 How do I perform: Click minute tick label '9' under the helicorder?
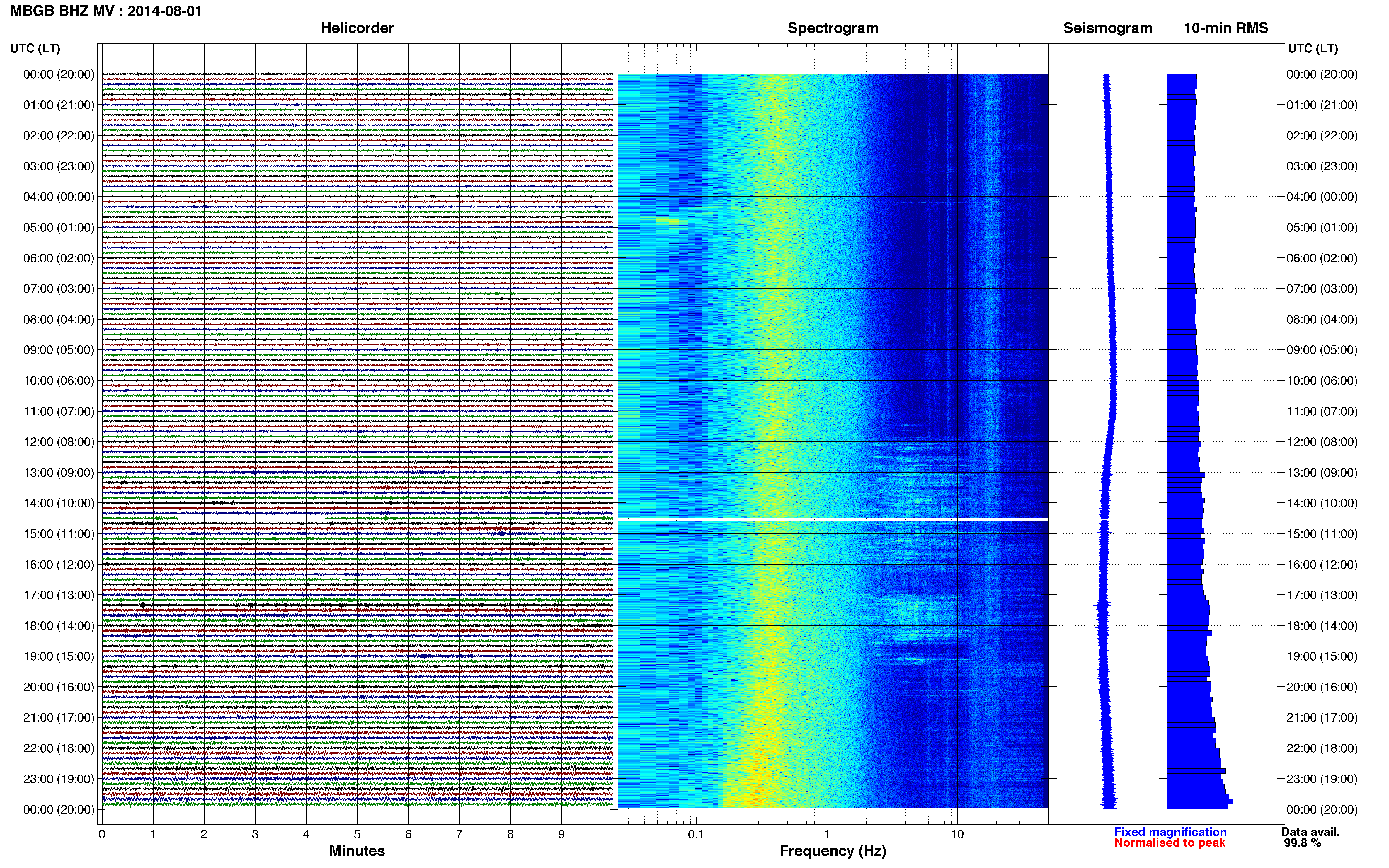561,834
